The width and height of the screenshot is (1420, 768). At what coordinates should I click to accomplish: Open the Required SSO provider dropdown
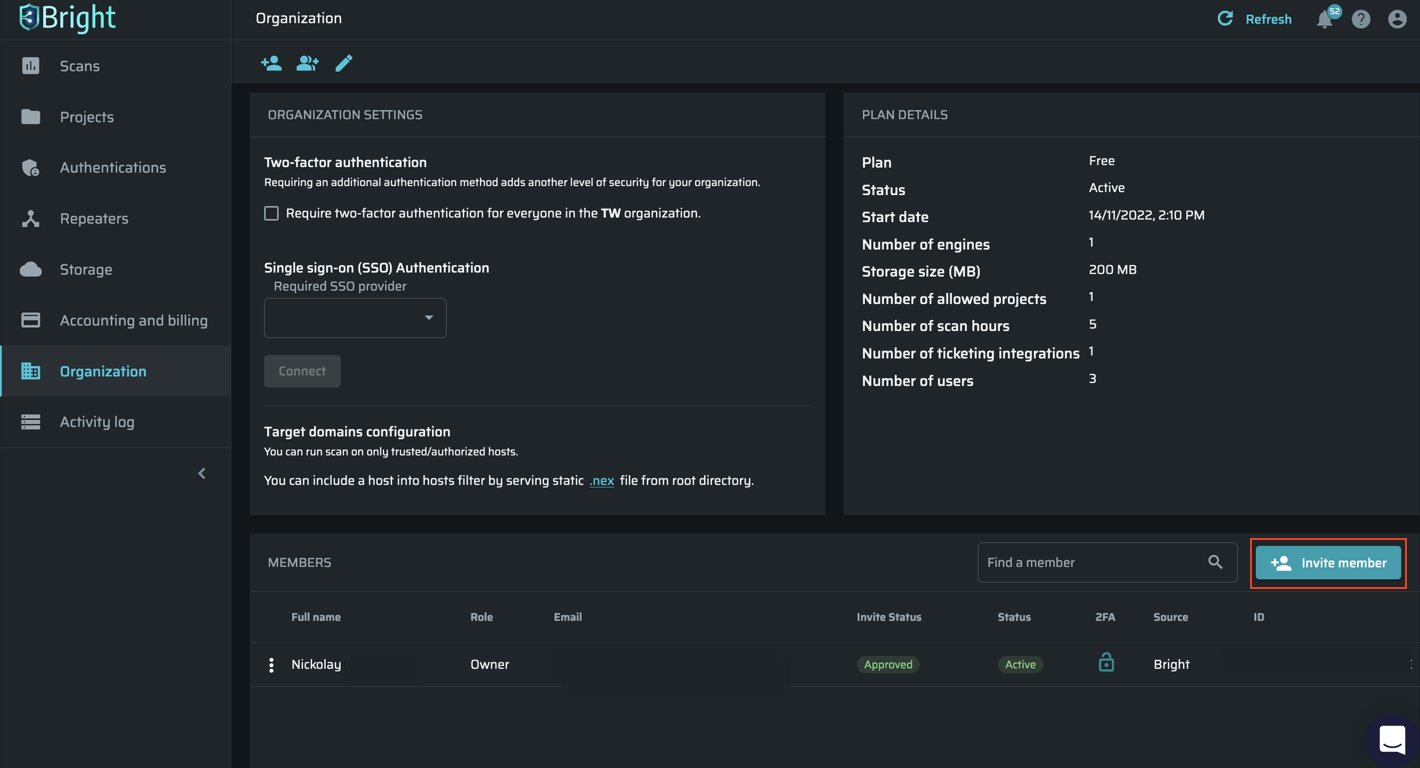(x=355, y=318)
